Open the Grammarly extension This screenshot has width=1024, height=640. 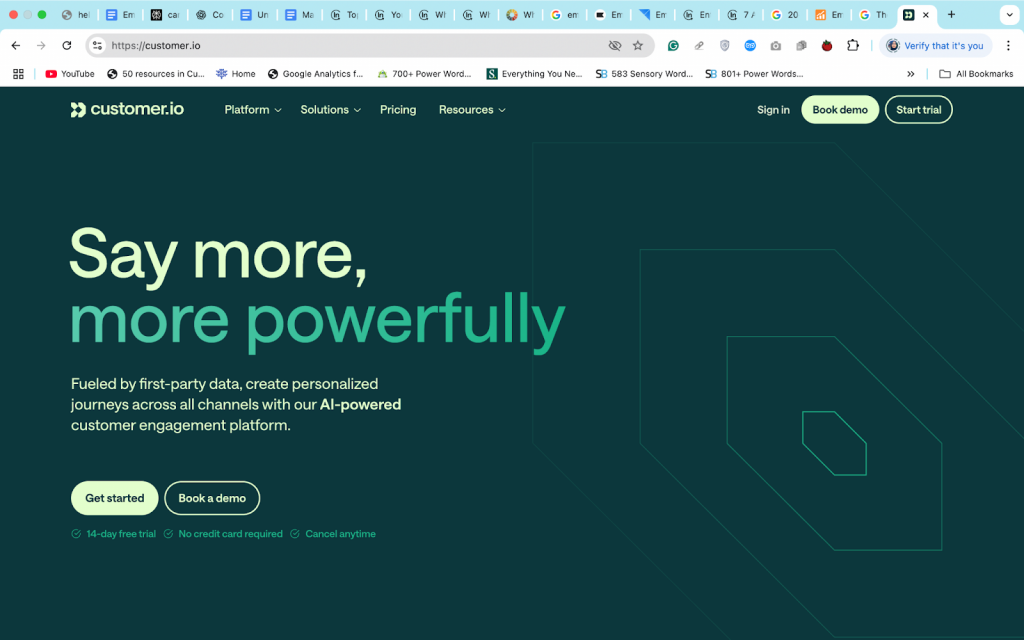[x=673, y=45]
